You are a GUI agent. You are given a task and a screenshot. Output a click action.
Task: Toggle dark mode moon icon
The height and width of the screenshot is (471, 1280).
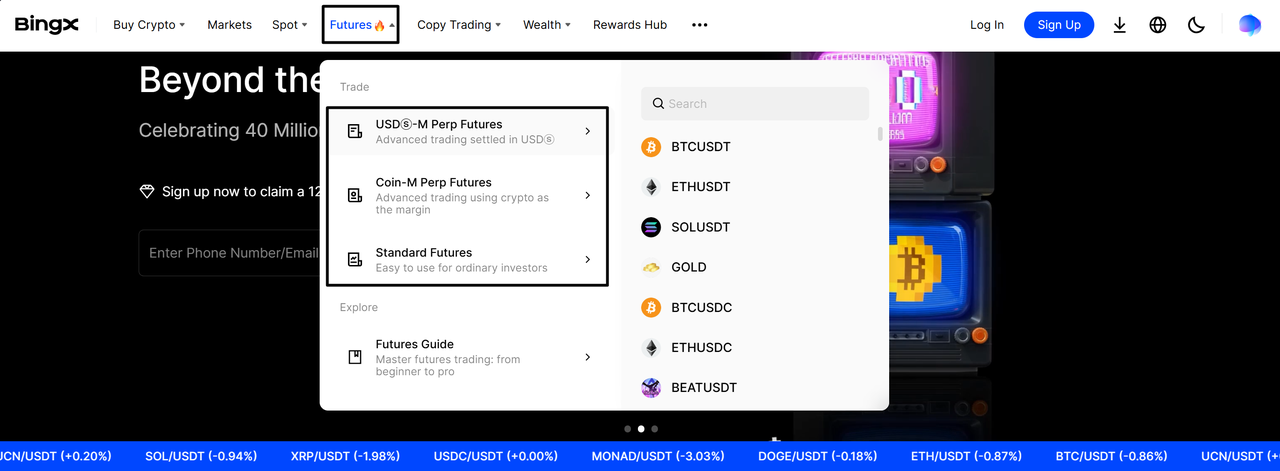[x=1196, y=25]
